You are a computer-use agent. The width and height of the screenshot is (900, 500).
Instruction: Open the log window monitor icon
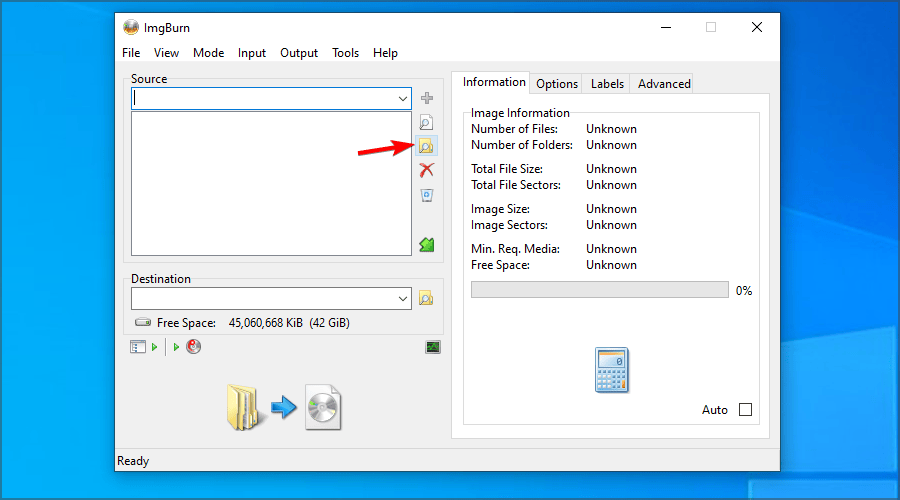tap(432, 347)
